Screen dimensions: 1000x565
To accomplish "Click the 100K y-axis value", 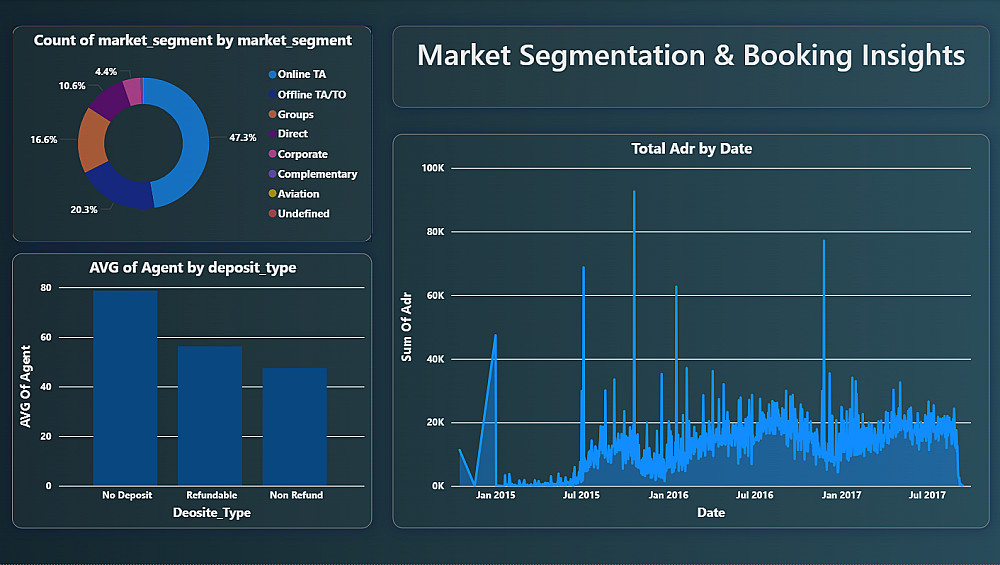I will point(433,168).
